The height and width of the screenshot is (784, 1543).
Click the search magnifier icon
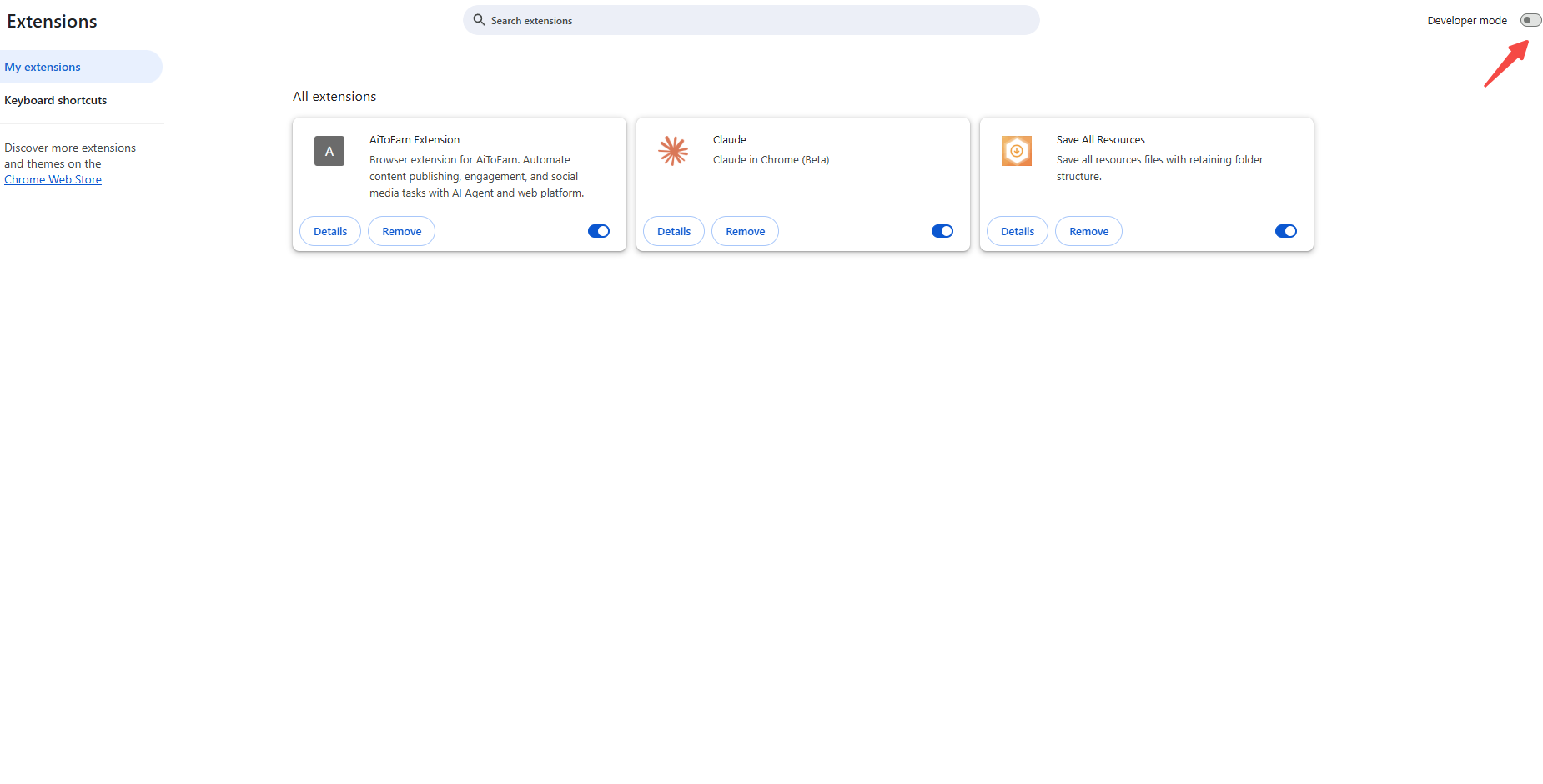[x=479, y=20]
